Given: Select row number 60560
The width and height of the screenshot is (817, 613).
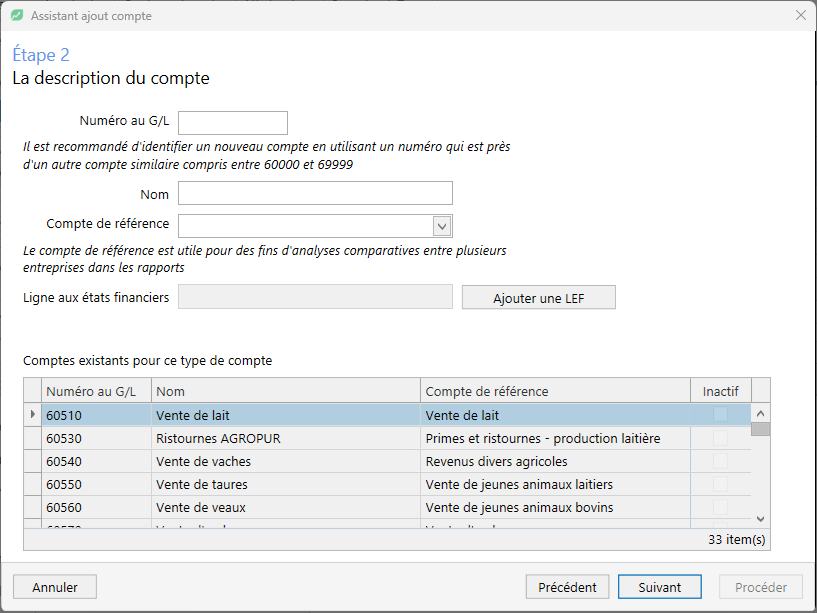Looking at the screenshot, I should pos(96,507).
